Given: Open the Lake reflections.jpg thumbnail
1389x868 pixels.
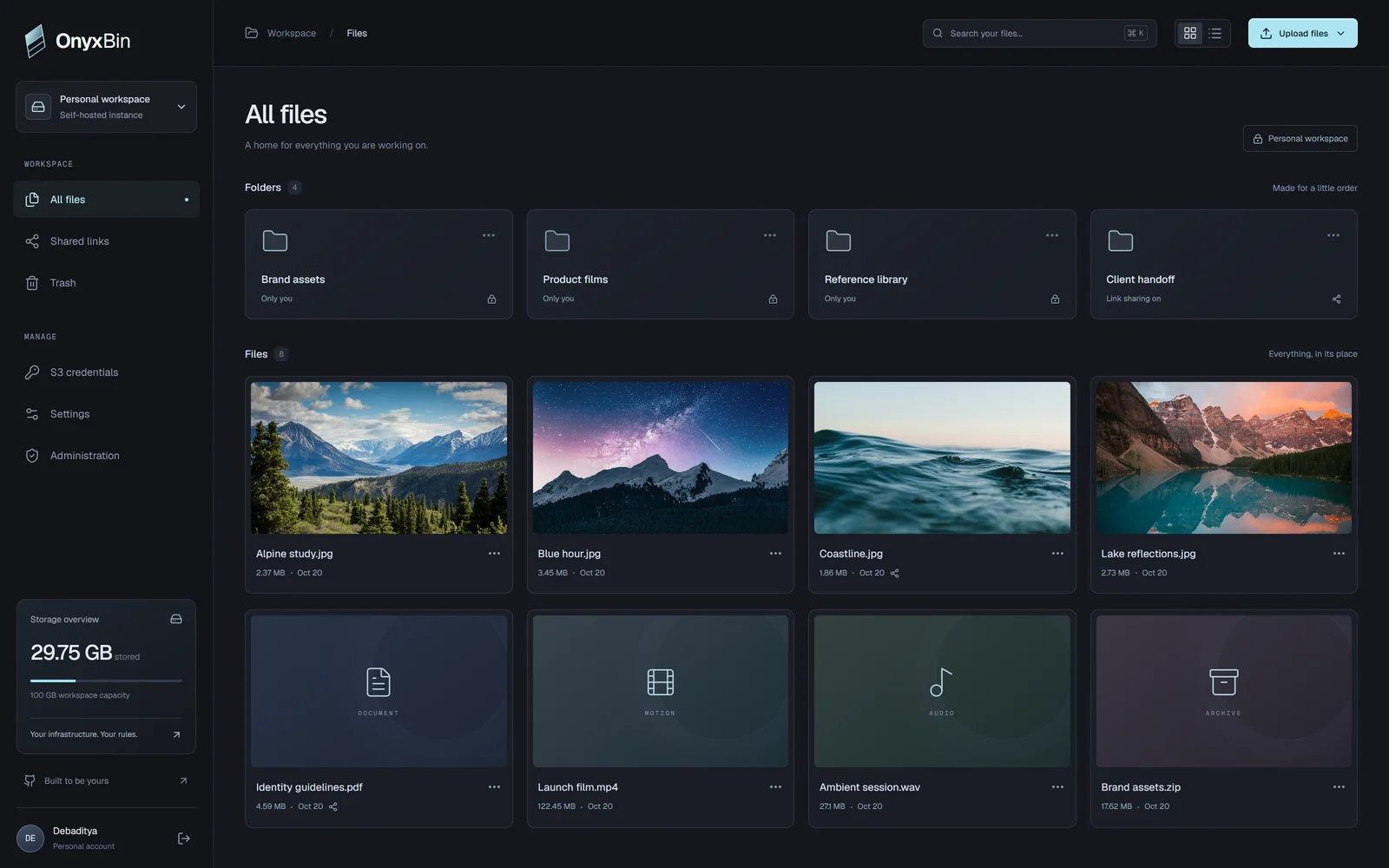Looking at the screenshot, I should pyautogui.click(x=1223, y=457).
